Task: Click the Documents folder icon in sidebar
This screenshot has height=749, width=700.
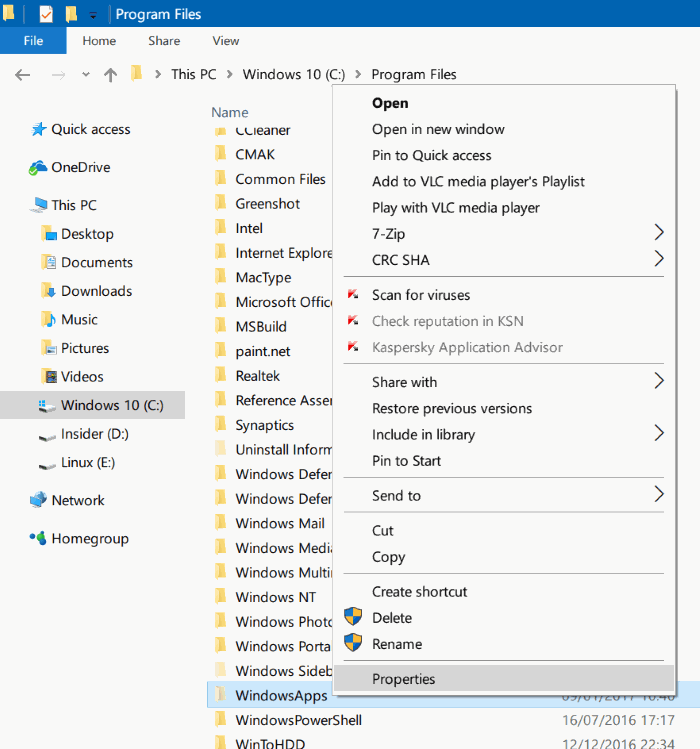Action: (49, 262)
